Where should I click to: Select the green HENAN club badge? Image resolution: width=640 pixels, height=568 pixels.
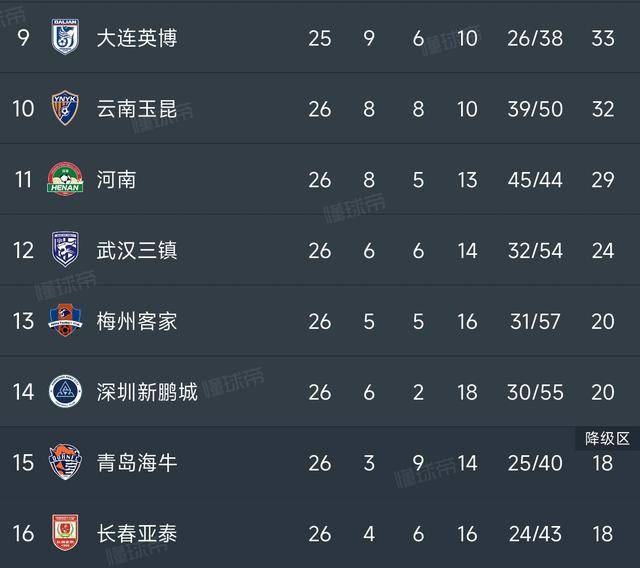tap(65, 179)
